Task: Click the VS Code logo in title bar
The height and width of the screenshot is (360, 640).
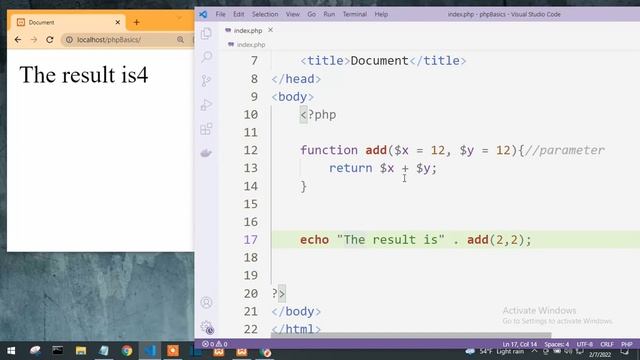Action: [x=203, y=14]
